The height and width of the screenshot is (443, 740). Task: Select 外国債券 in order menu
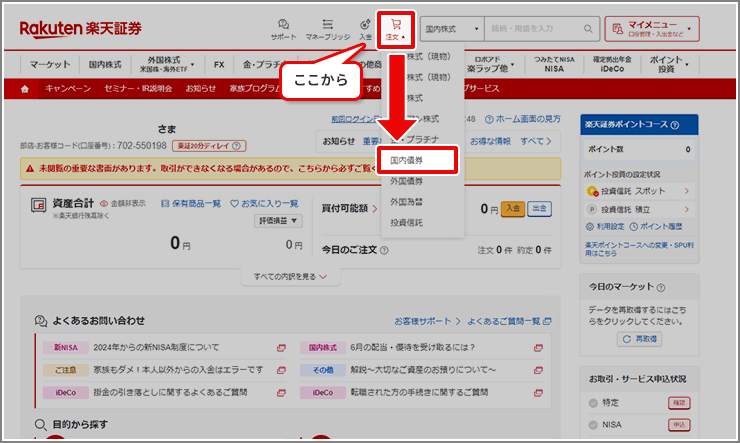pyautogui.click(x=406, y=181)
